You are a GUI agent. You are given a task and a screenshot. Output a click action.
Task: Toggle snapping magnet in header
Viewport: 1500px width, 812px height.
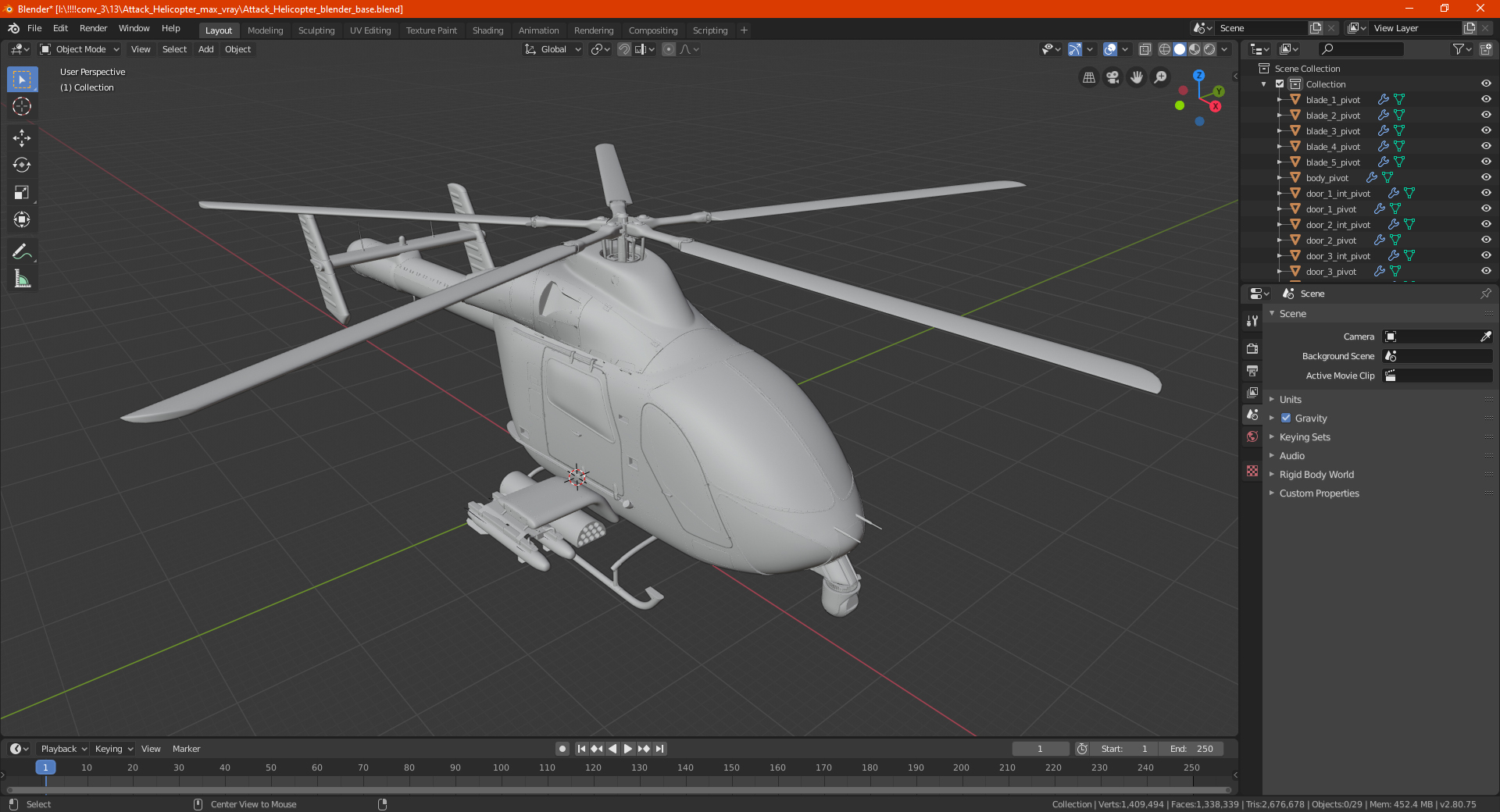[x=624, y=49]
